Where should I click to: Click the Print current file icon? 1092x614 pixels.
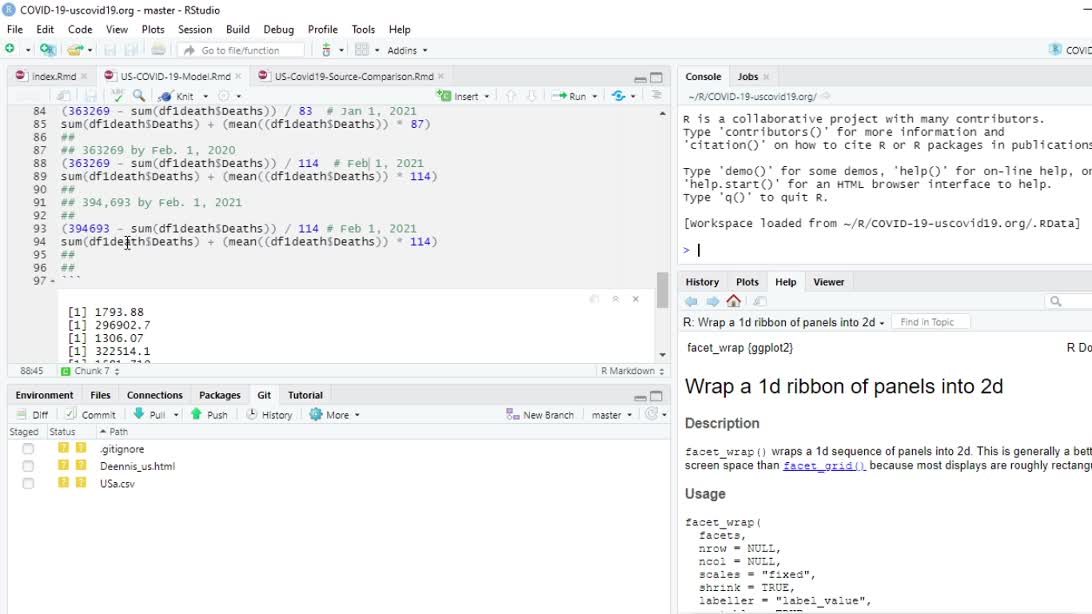[x=158, y=49]
